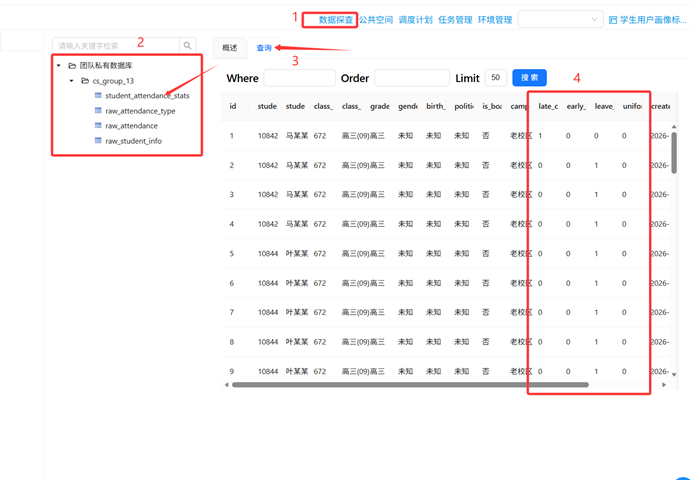Click the table's scroll-left arrow
Viewport: 692px width, 480px height.
pyautogui.click(x=226, y=385)
